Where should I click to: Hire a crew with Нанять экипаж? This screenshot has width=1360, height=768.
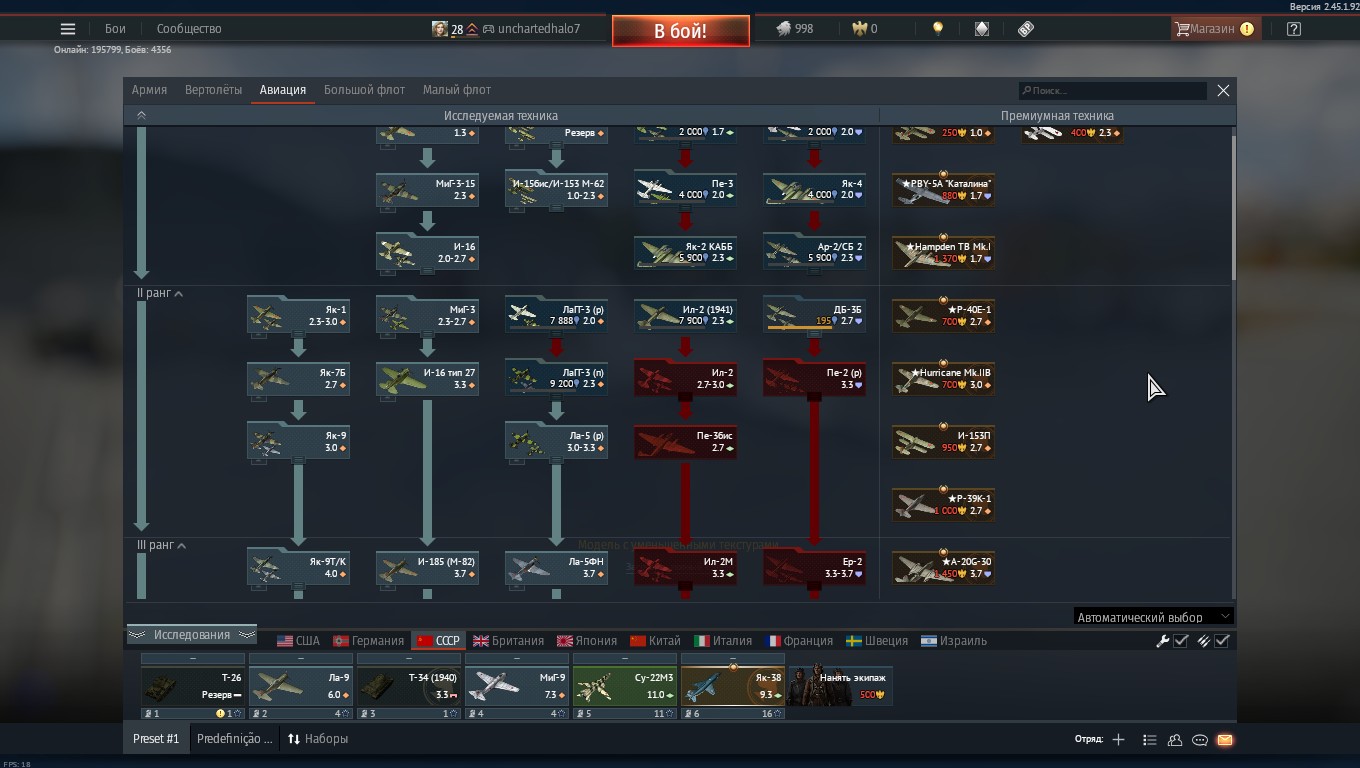[x=840, y=686]
